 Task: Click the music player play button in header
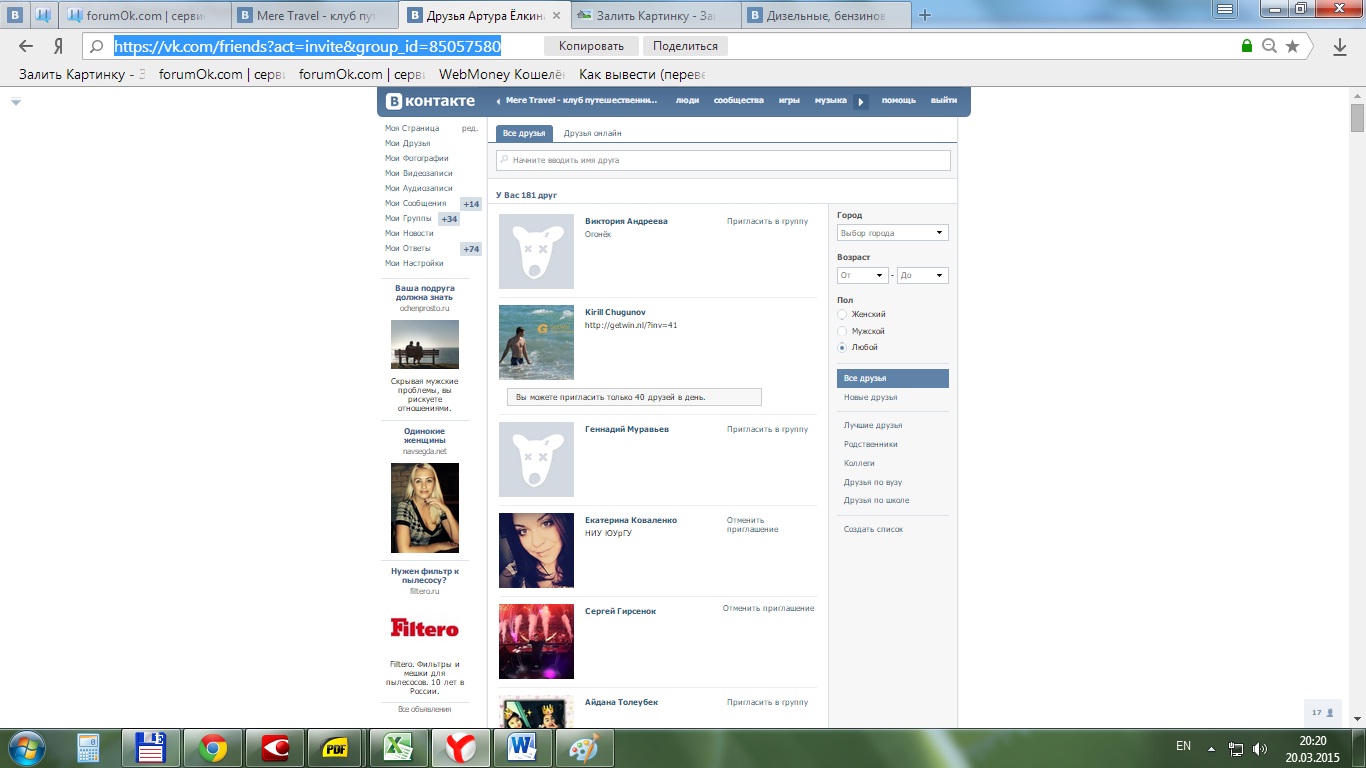pyautogui.click(x=861, y=101)
